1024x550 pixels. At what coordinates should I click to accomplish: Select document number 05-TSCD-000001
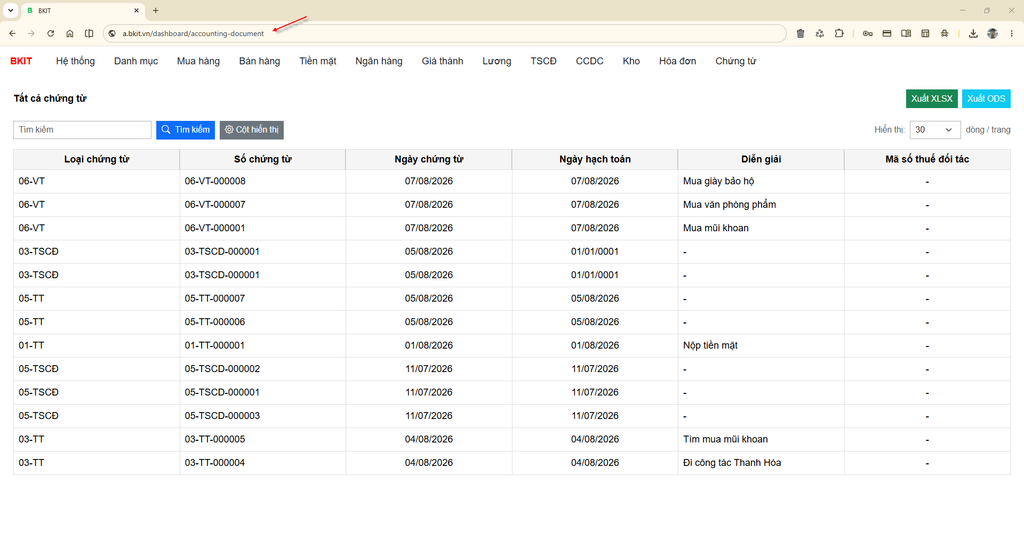(x=222, y=392)
